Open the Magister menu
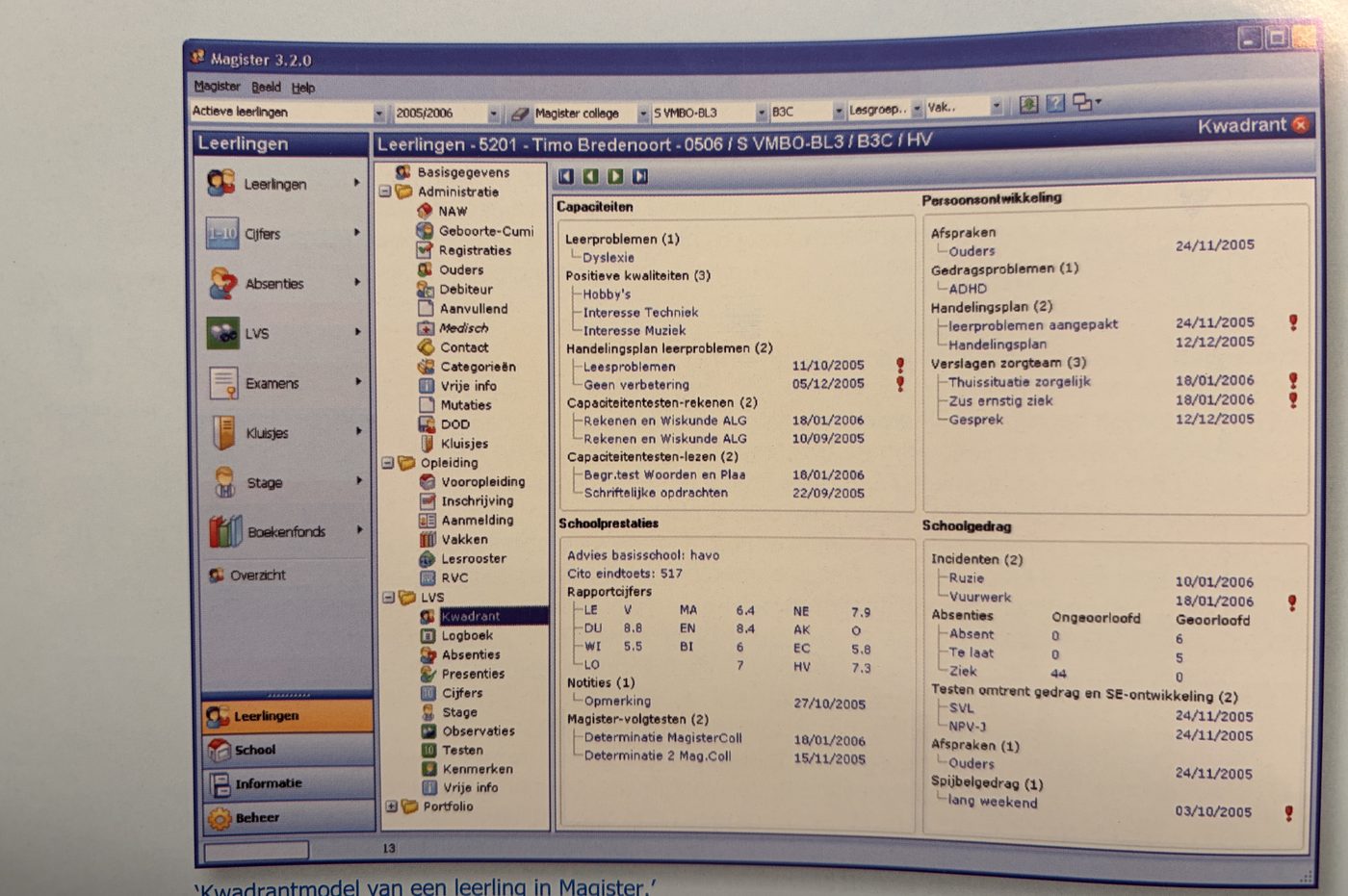The width and height of the screenshot is (1348, 896). coord(217,86)
